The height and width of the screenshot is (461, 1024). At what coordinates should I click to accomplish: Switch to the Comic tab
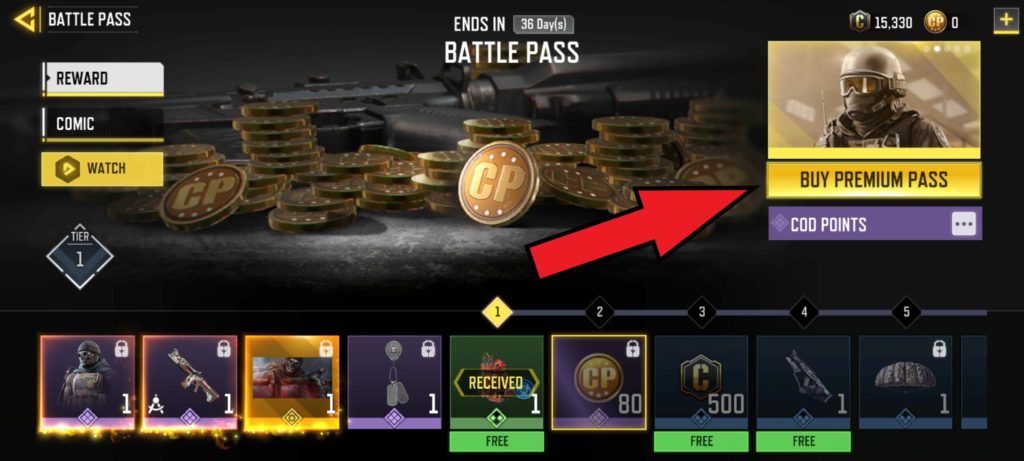(x=103, y=124)
